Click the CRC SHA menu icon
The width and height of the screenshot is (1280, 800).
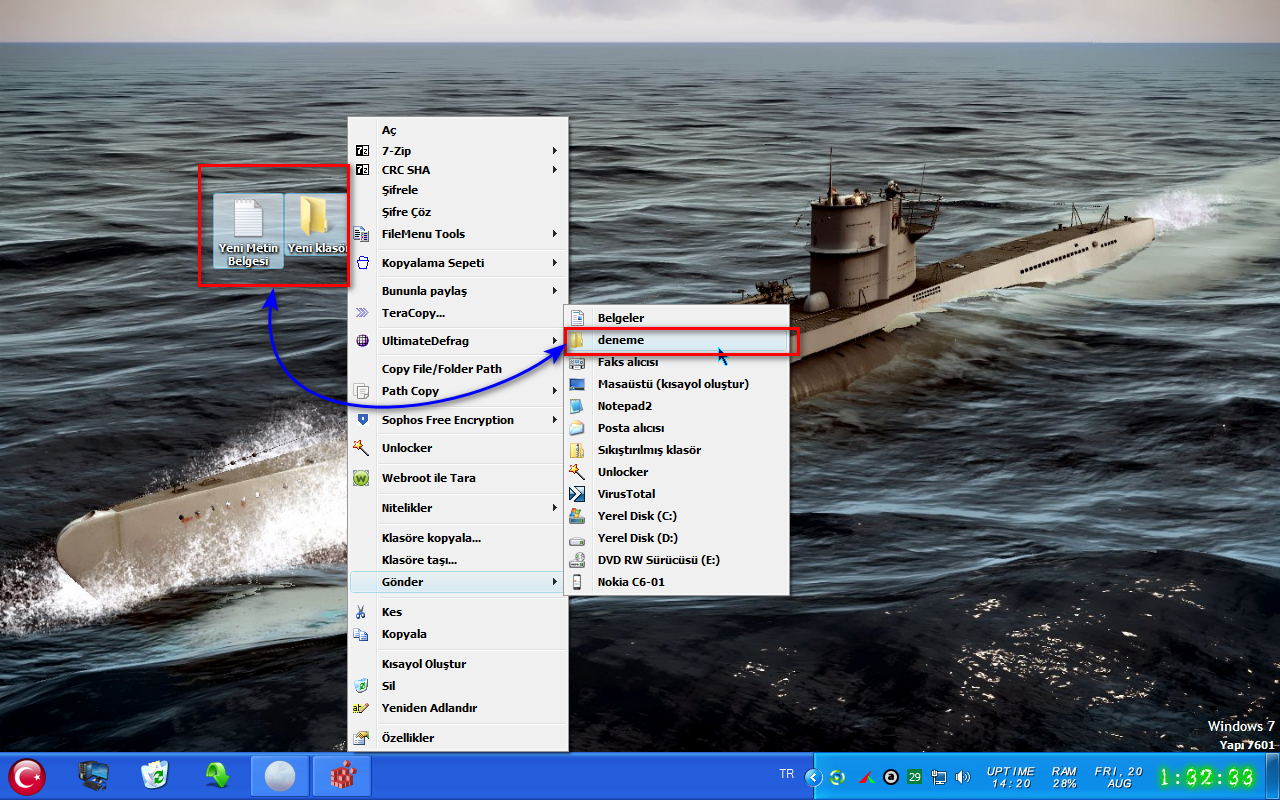362,170
